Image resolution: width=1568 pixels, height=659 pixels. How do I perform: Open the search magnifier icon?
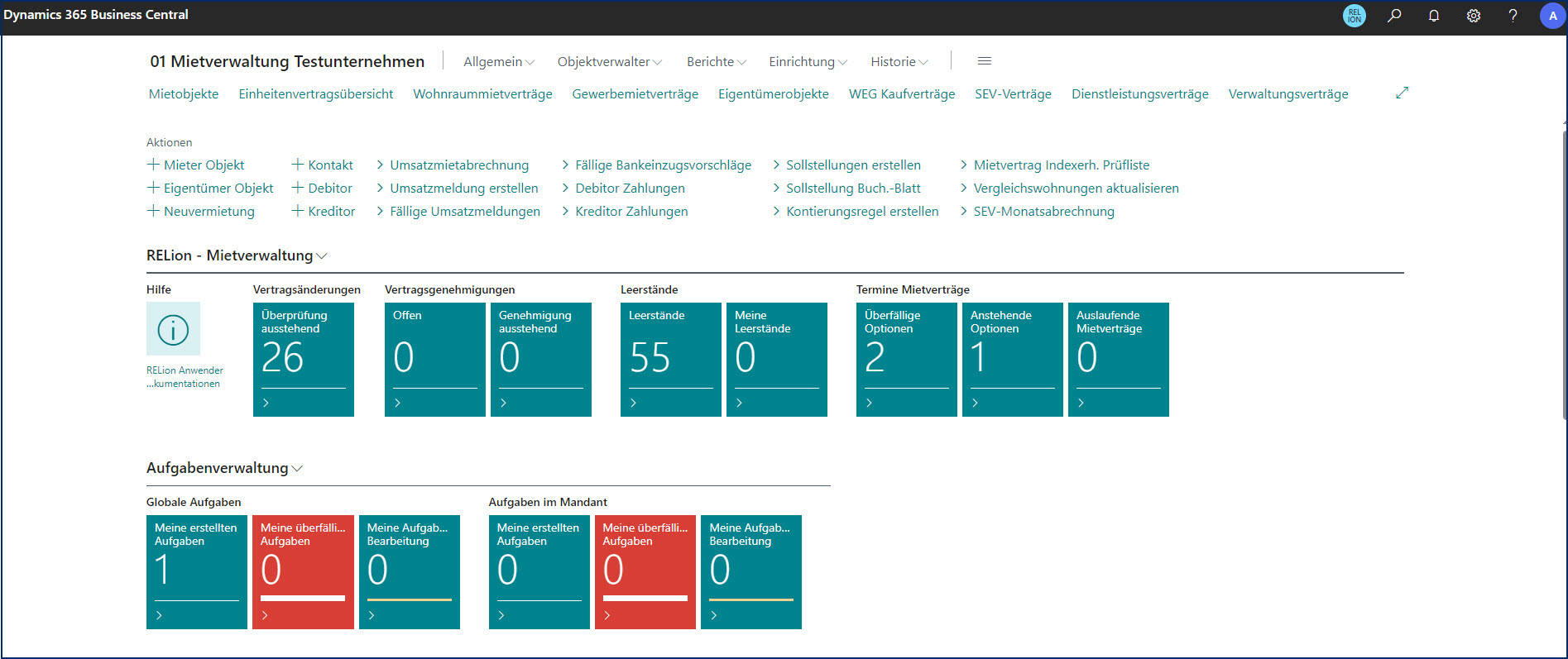coord(1394,16)
